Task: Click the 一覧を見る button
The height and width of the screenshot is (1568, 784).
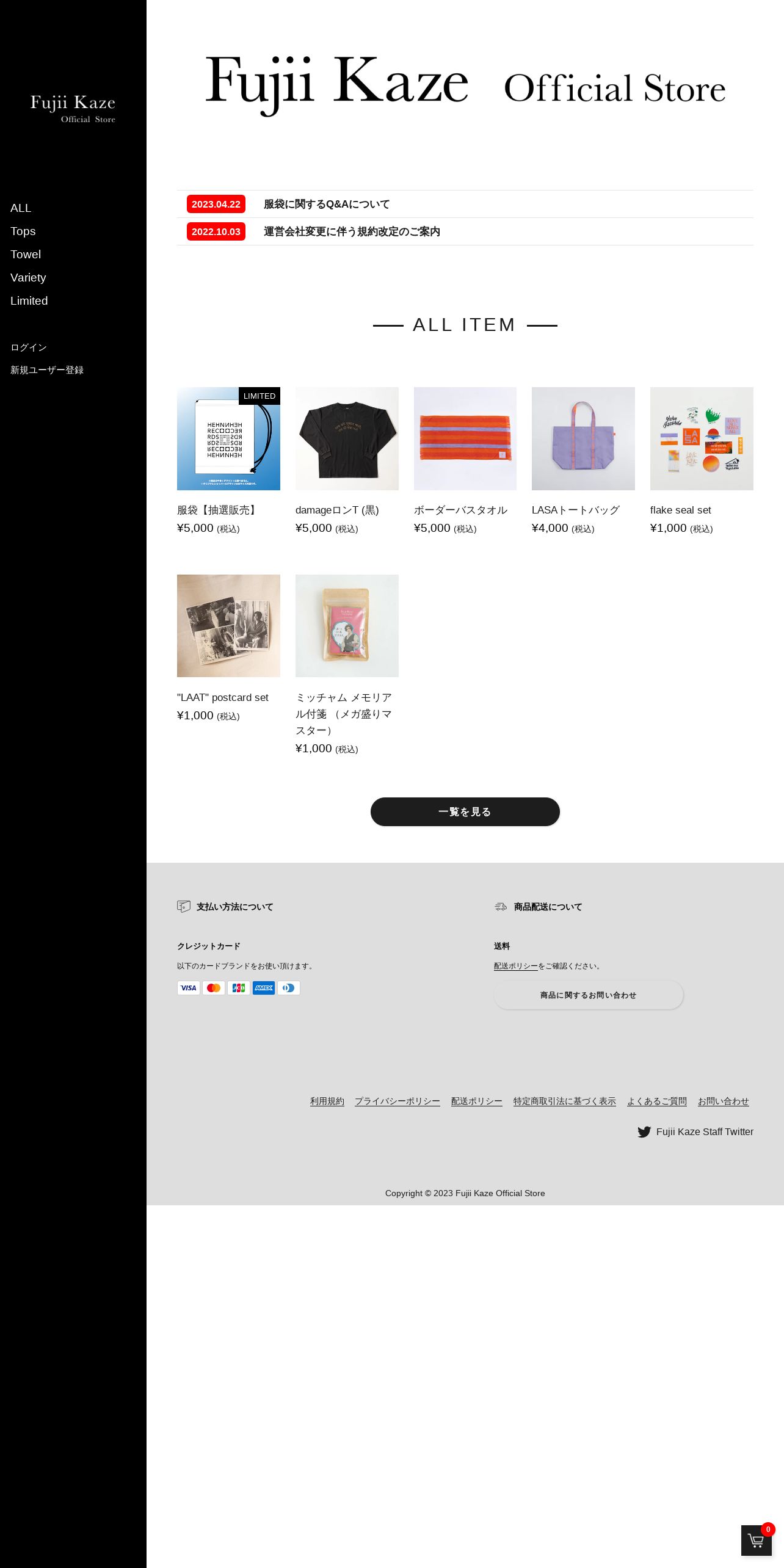Action: pyautogui.click(x=465, y=812)
